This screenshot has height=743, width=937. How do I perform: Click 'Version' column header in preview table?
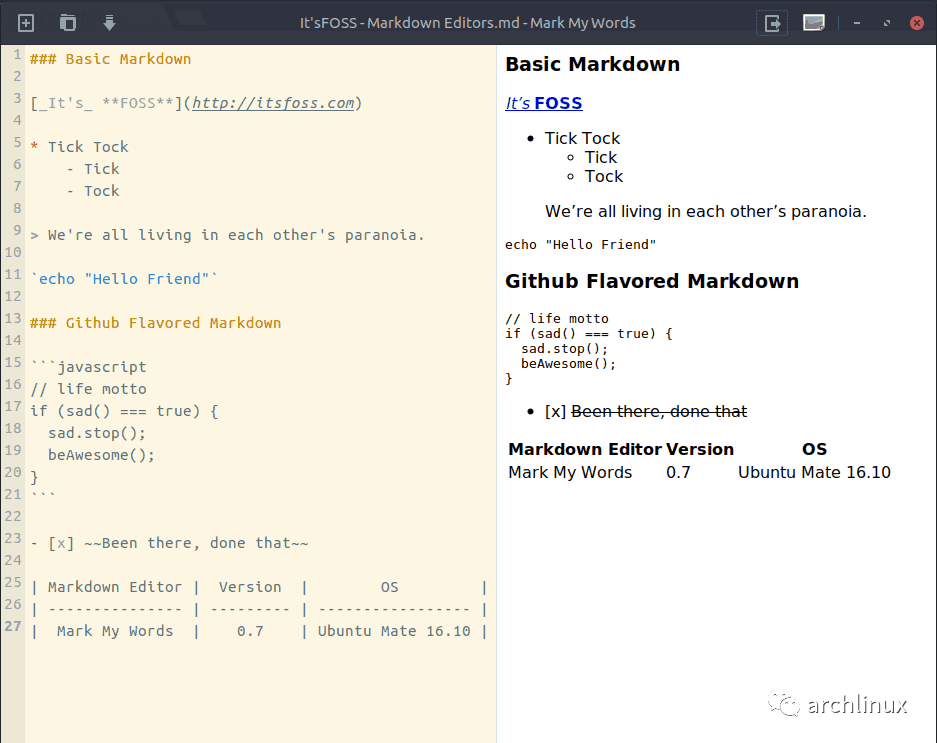coord(700,449)
